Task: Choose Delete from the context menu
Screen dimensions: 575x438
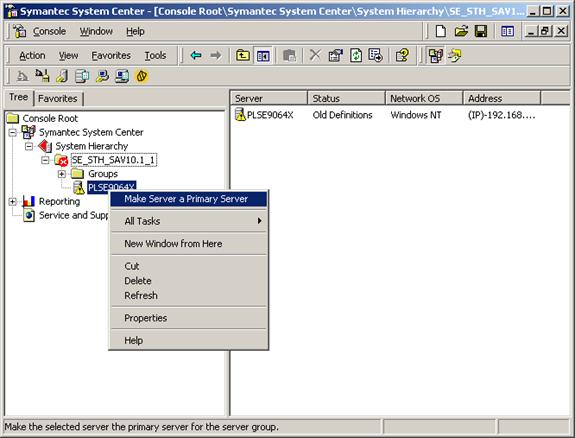Action: point(189,281)
